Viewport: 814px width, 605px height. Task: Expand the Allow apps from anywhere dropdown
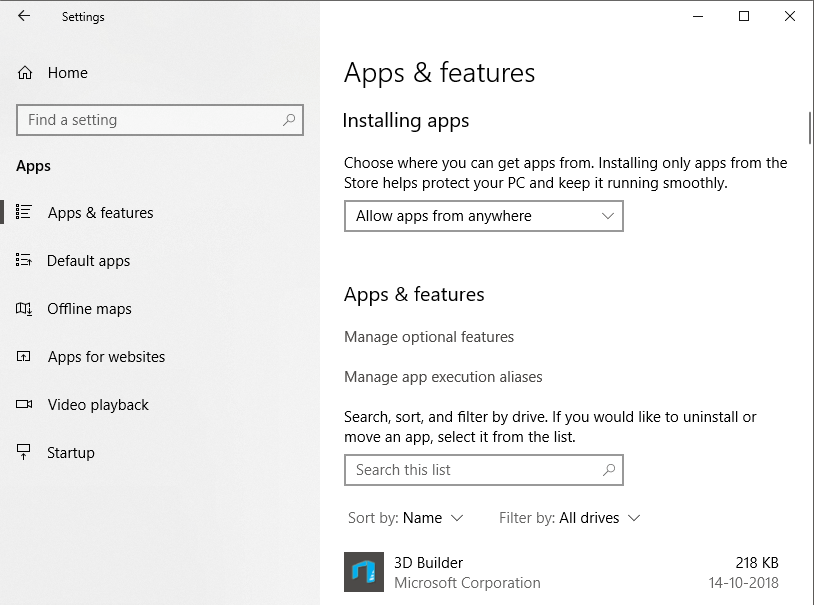tap(483, 216)
